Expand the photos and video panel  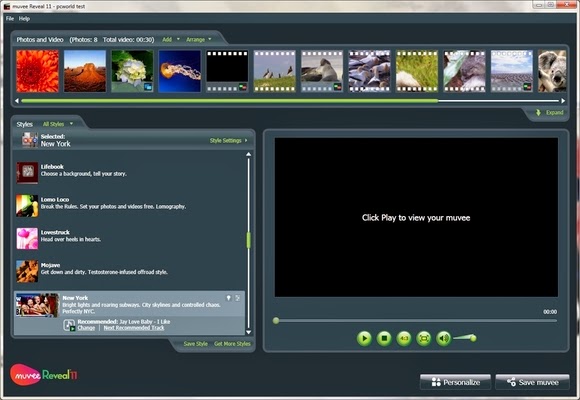click(x=550, y=112)
